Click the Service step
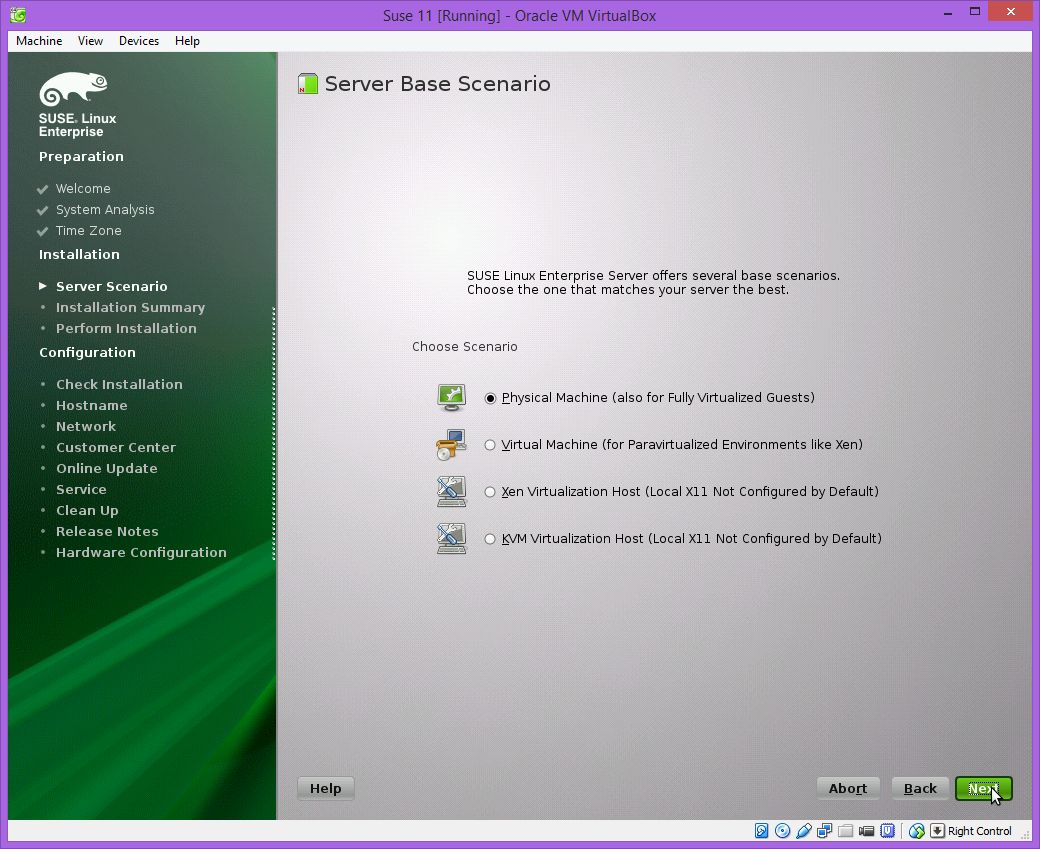This screenshot has height=849, width=1040. point(81,490)
